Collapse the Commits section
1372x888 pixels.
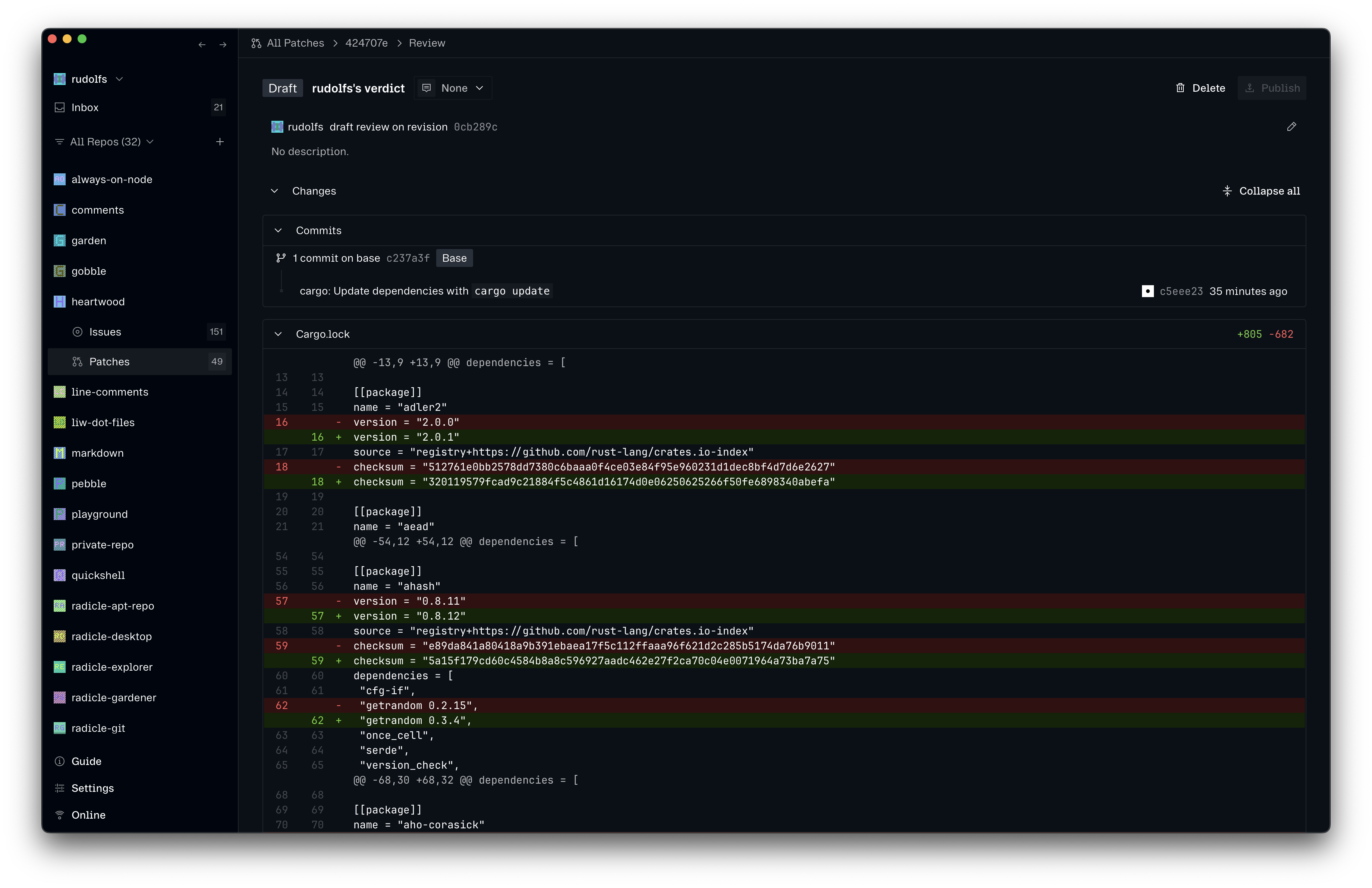click(279, 230)
